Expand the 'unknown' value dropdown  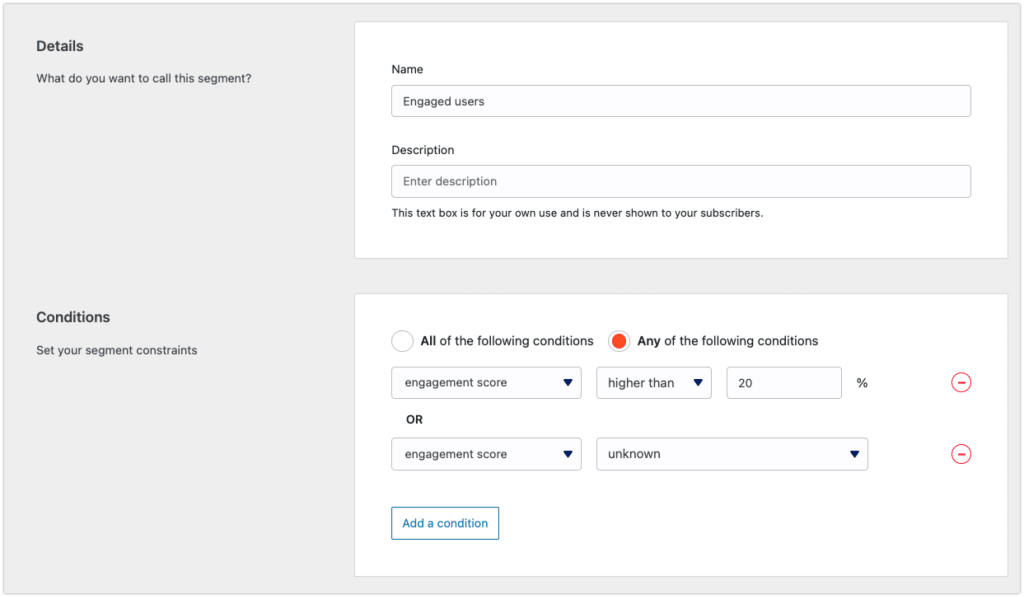click(732, 454)
